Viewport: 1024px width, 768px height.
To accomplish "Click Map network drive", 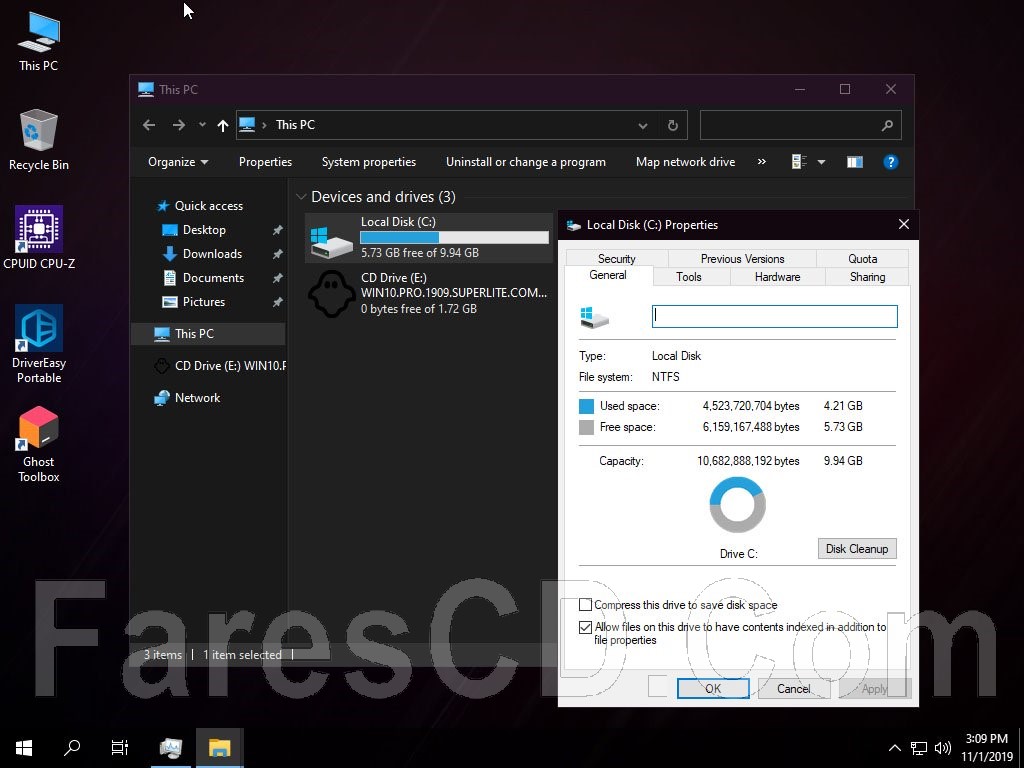I will pyautogui.click(x=686, y=162).
